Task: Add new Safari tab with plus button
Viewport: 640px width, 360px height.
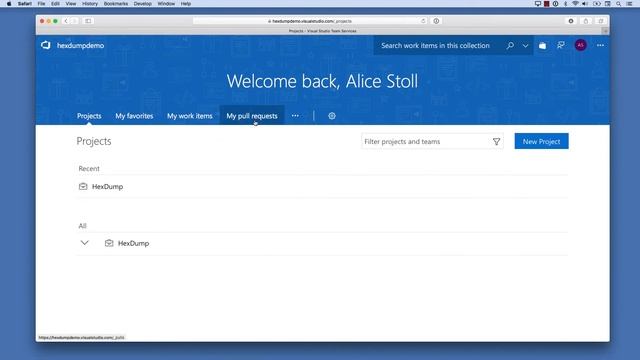Action: tap(605, 31)
